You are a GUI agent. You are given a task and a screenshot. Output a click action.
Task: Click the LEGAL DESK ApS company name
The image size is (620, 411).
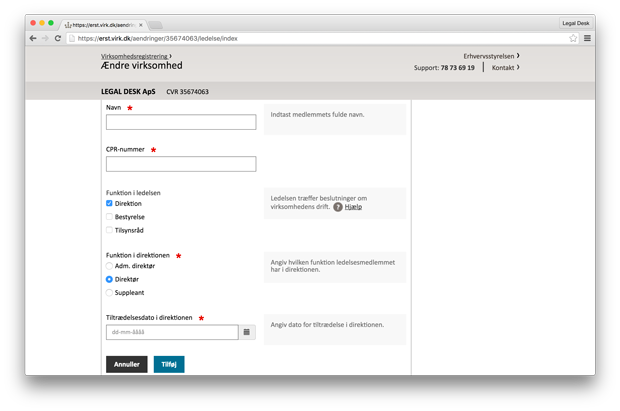point(128,91)
